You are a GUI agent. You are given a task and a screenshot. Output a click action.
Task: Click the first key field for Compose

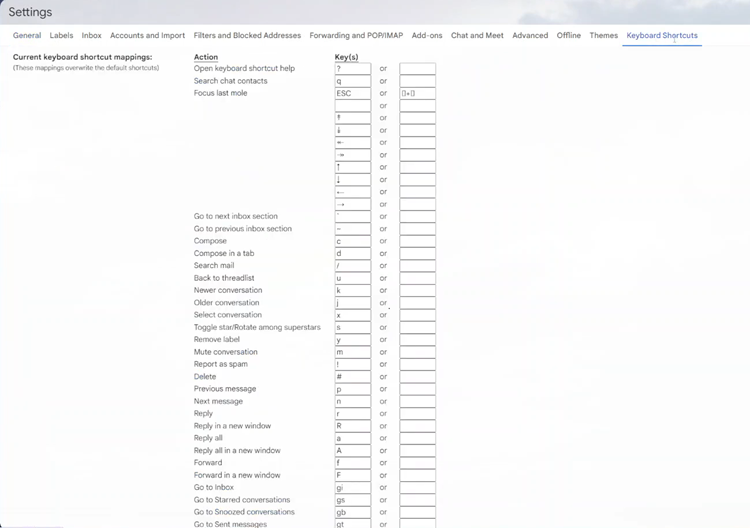point(352,241)
